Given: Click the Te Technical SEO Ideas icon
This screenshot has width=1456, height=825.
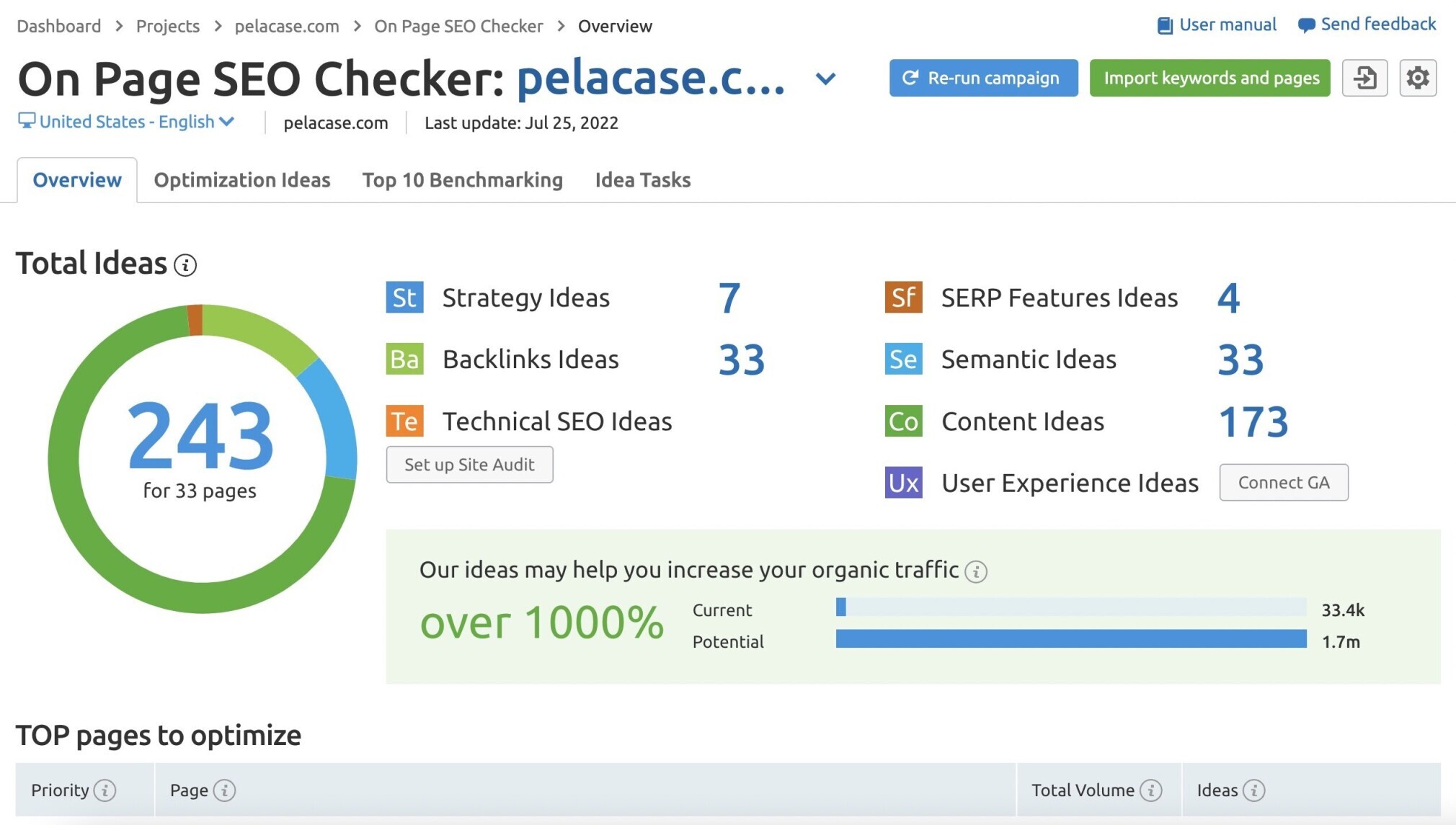Looking at the screenshot, I should point(404,421).
